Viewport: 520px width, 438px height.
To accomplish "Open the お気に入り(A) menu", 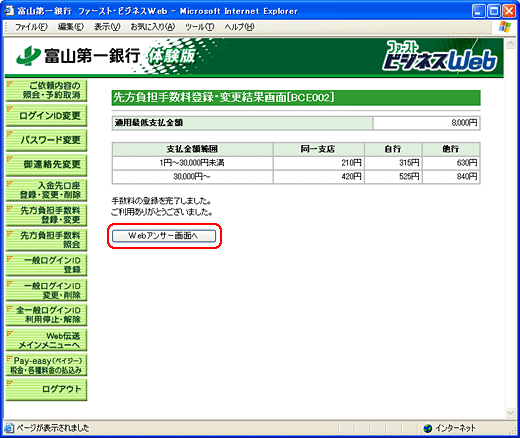I will [153, 27].
